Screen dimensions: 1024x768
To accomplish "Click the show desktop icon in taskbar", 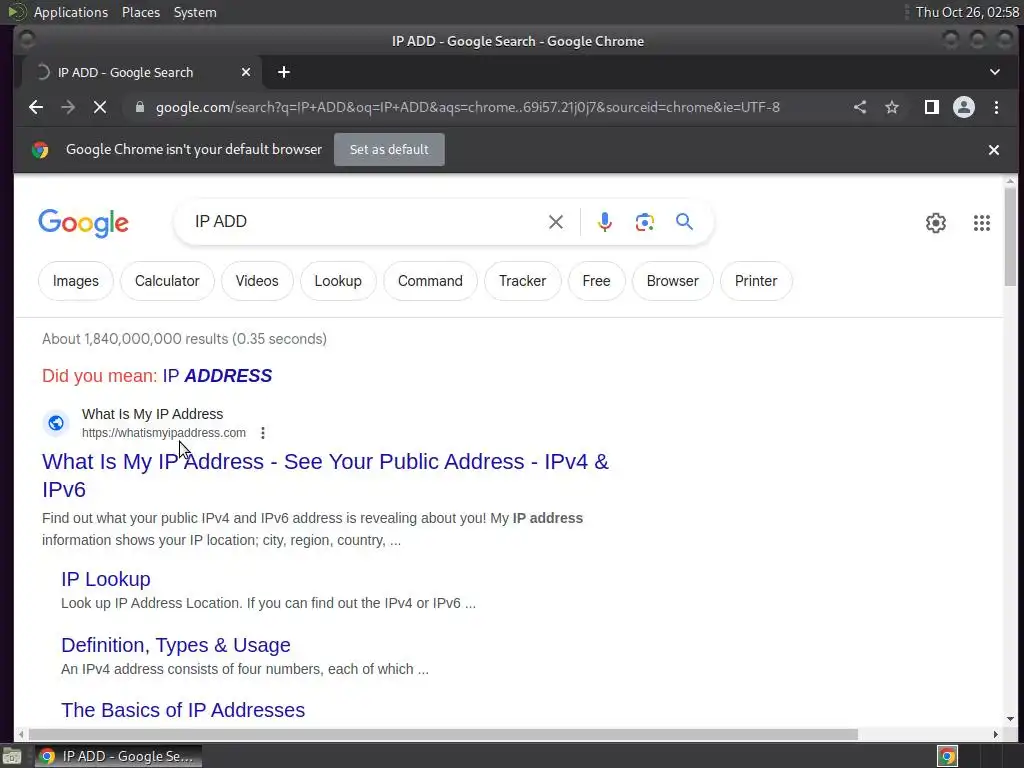I will click(12, 756).
